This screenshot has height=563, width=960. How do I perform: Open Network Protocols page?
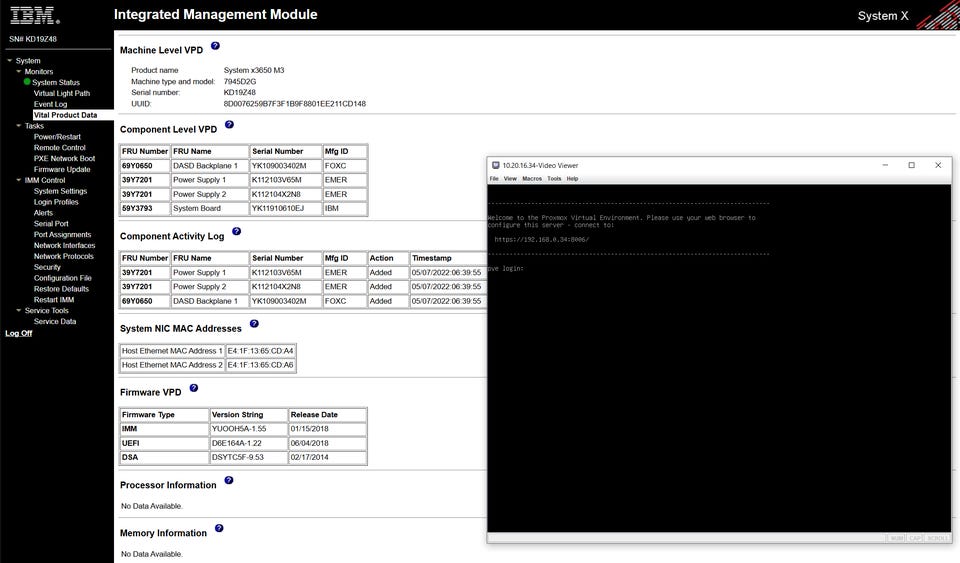63,256
